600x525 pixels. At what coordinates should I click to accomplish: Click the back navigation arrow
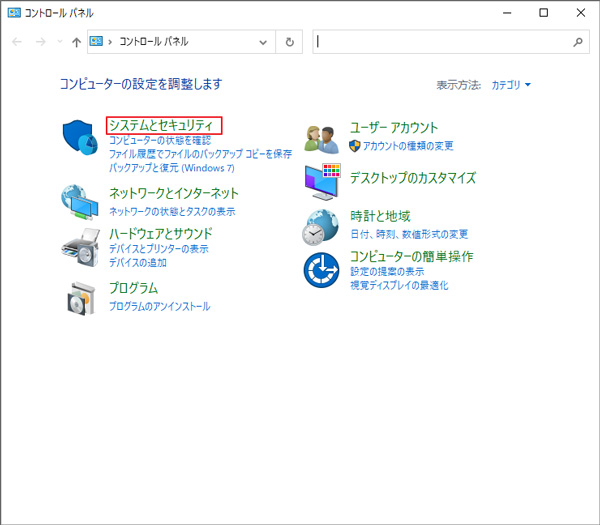[x=17, y=42]
